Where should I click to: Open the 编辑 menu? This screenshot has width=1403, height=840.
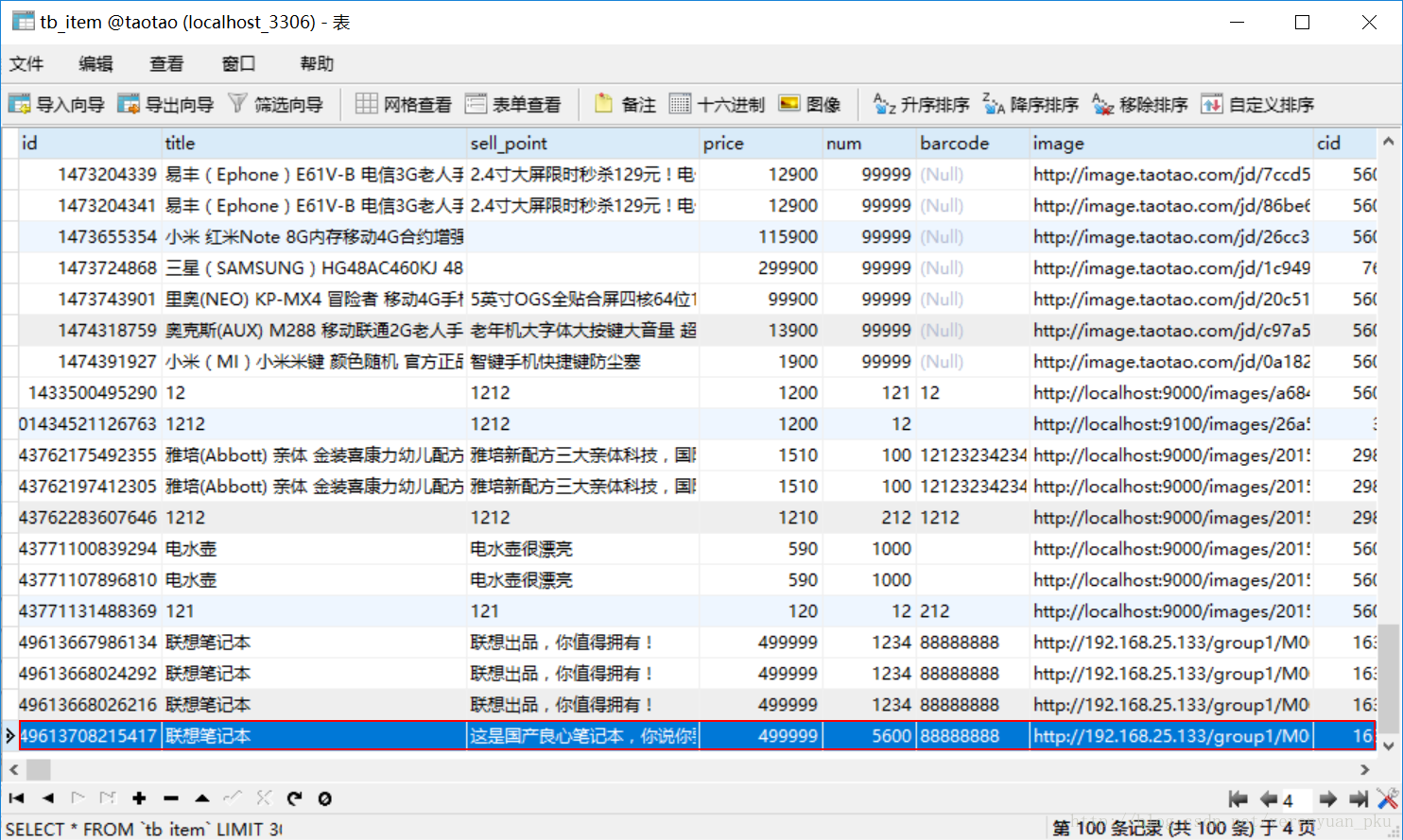[95, 63]
